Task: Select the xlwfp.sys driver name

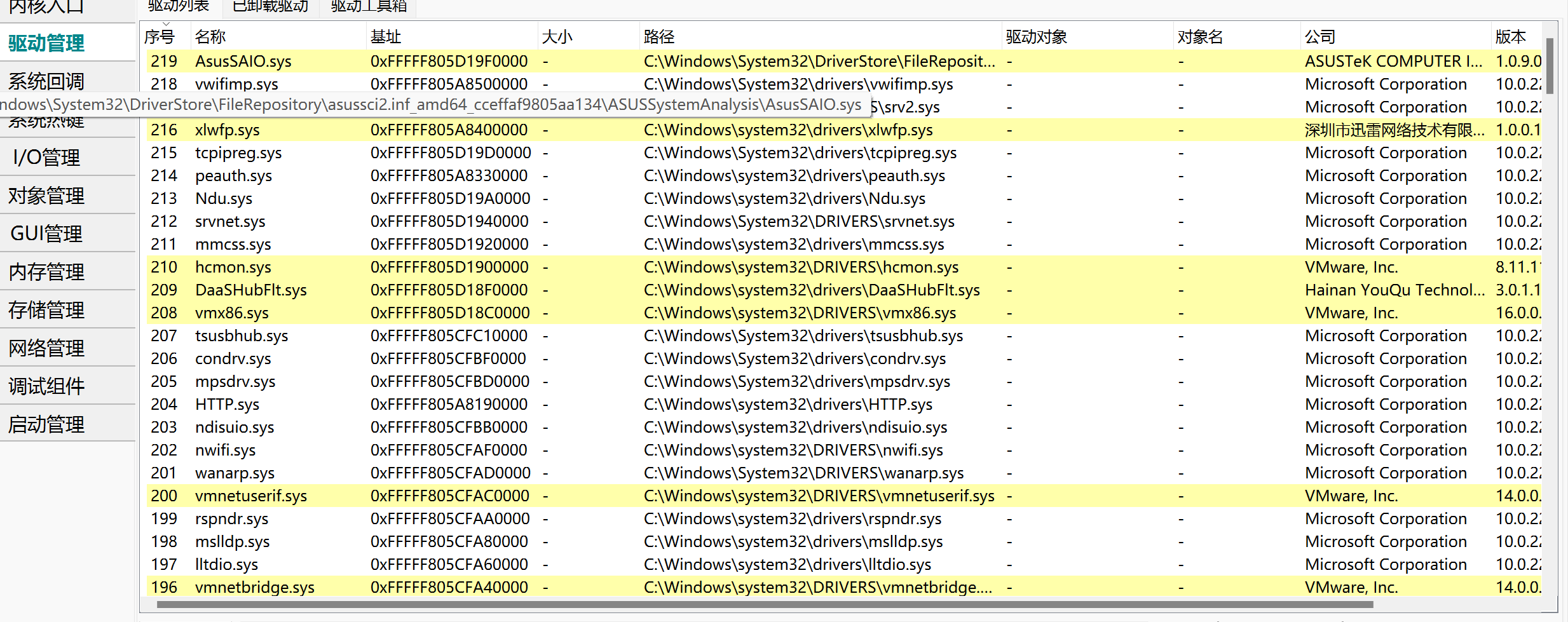Action: coord(228,130)
